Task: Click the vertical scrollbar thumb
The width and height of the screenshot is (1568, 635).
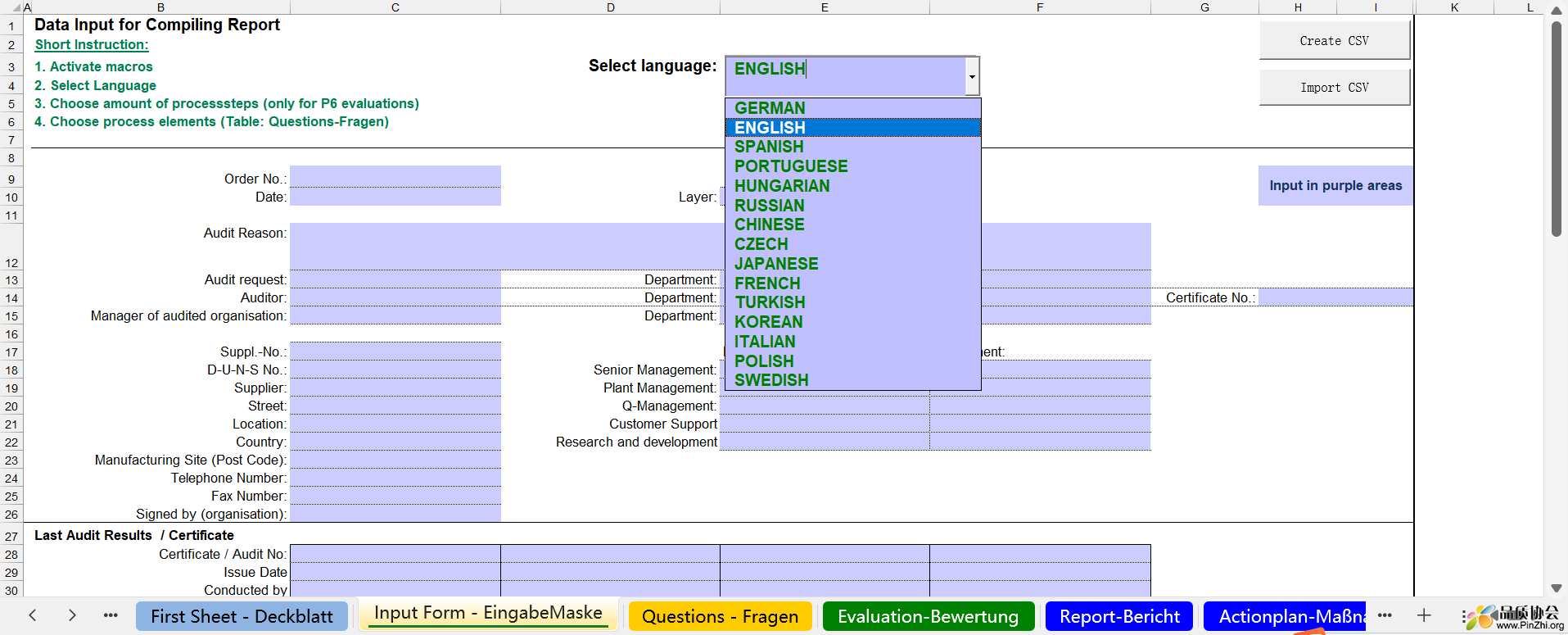Action: (1557, 129)
